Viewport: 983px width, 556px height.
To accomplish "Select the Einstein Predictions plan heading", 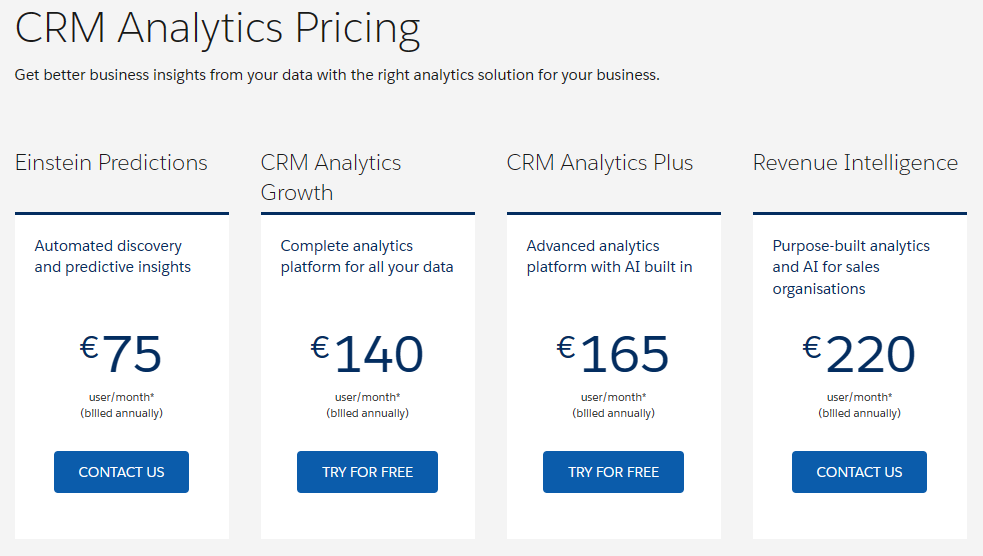I will 111,163.
